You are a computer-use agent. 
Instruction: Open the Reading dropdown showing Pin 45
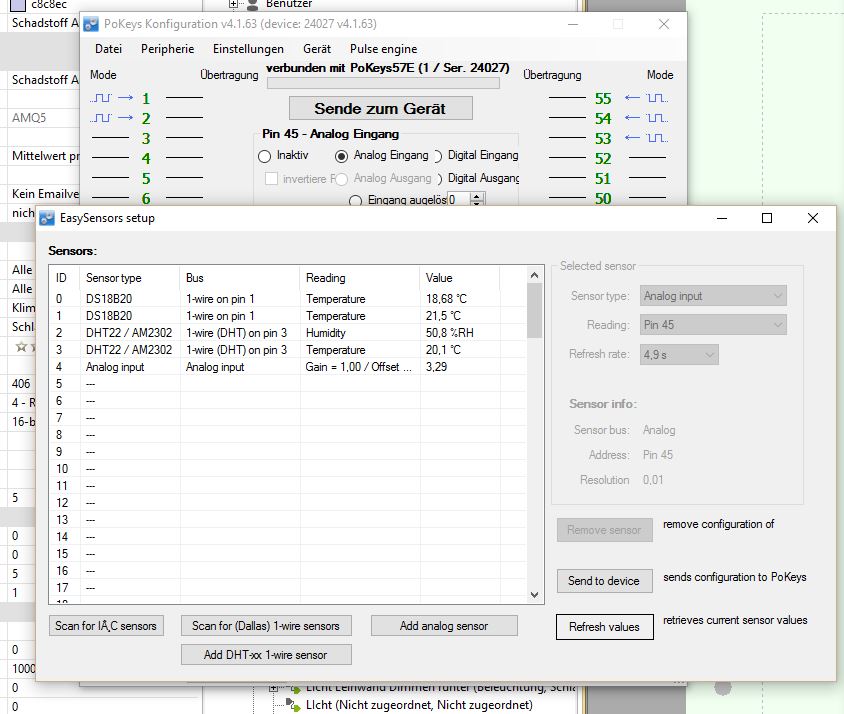pos(713,325)
